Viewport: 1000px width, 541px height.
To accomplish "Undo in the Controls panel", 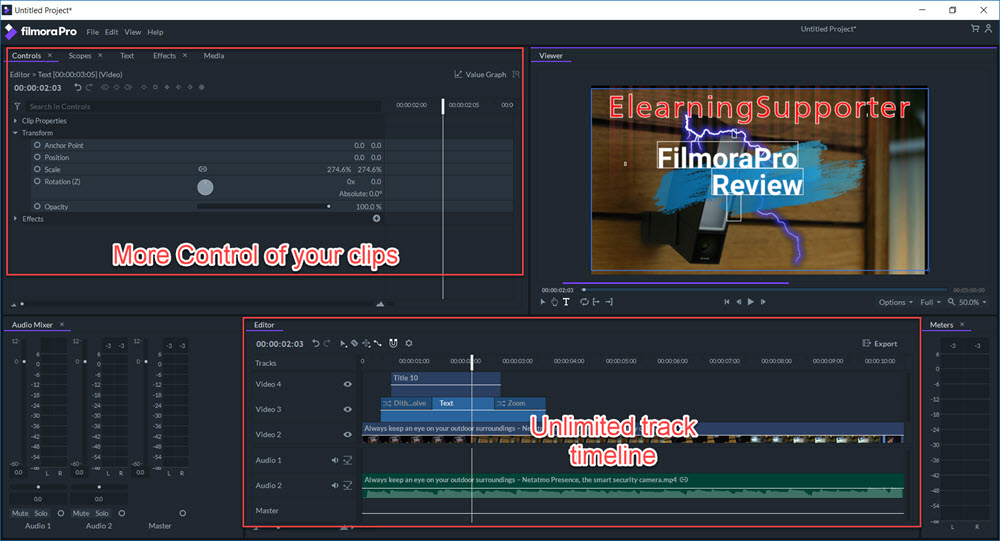I will pos(78,87).
